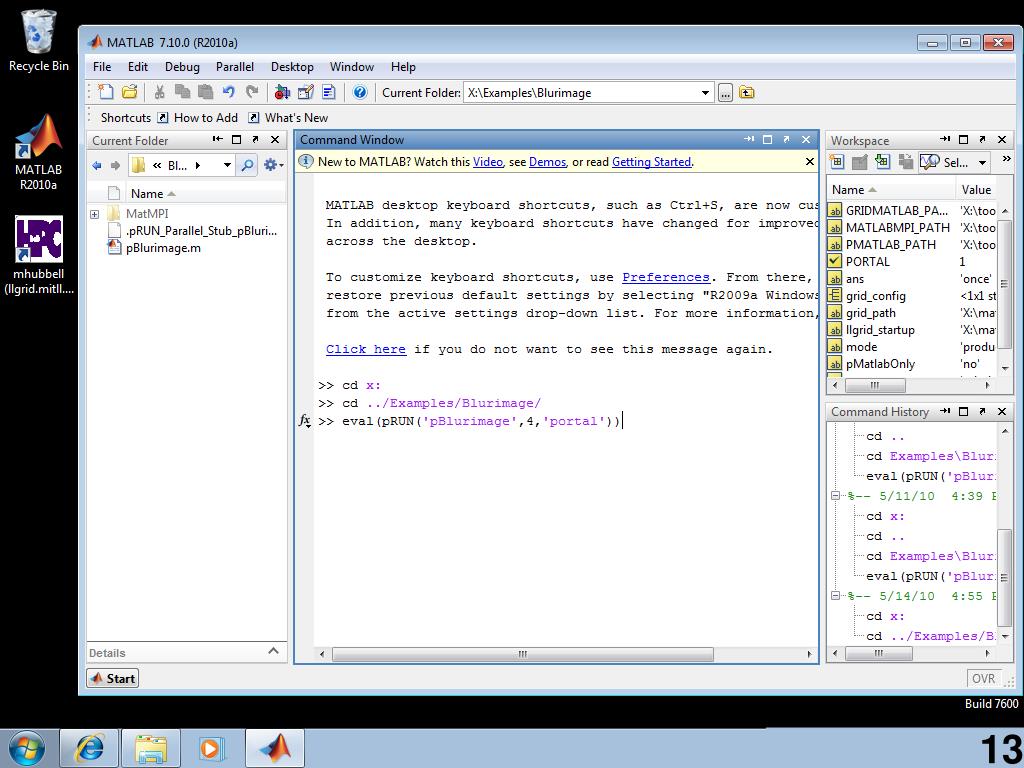Search files with magnifier icon in Current Folder

tap(247, 165)
